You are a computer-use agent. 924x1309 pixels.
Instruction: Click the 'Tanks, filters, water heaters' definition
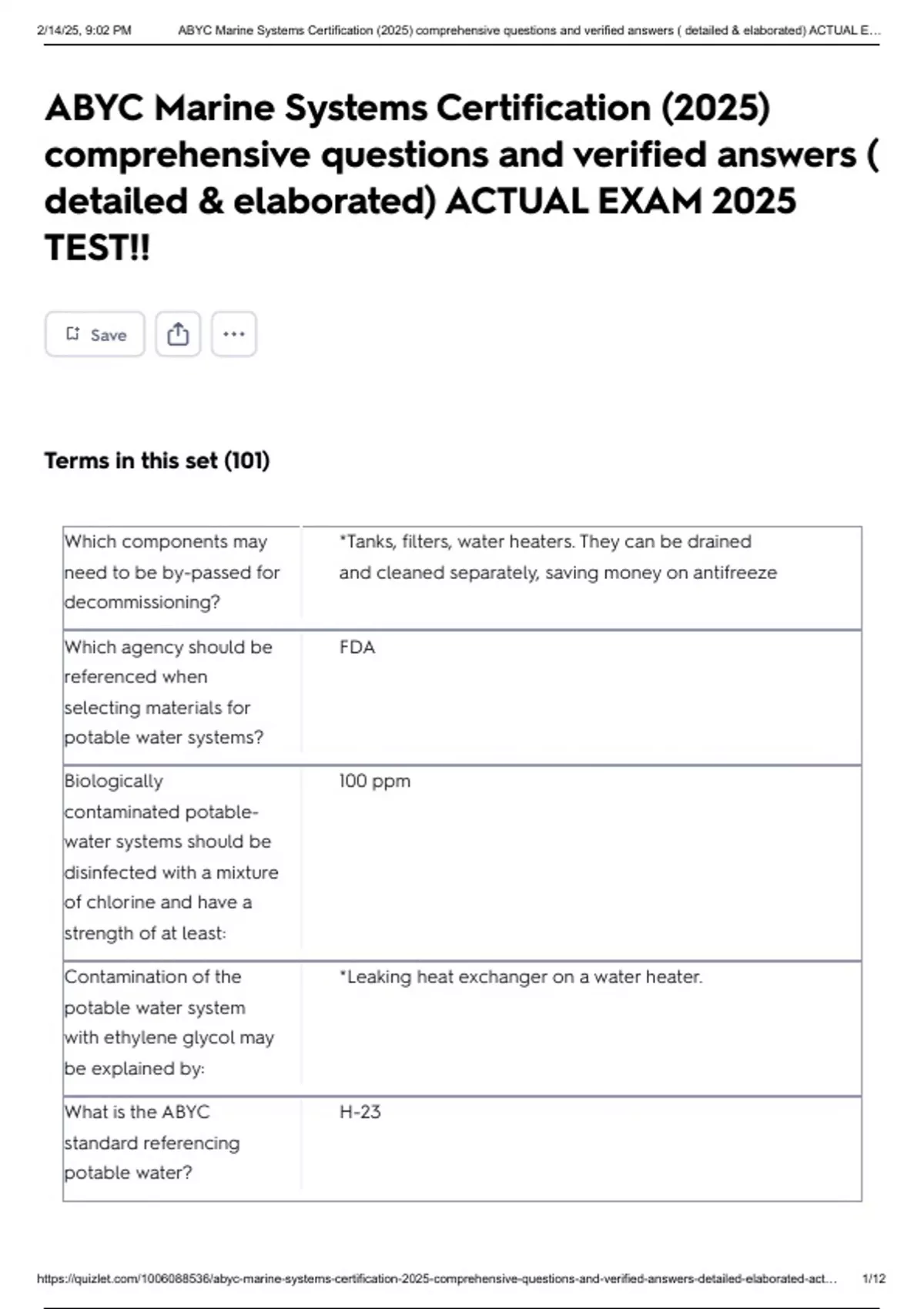(557, 557)
